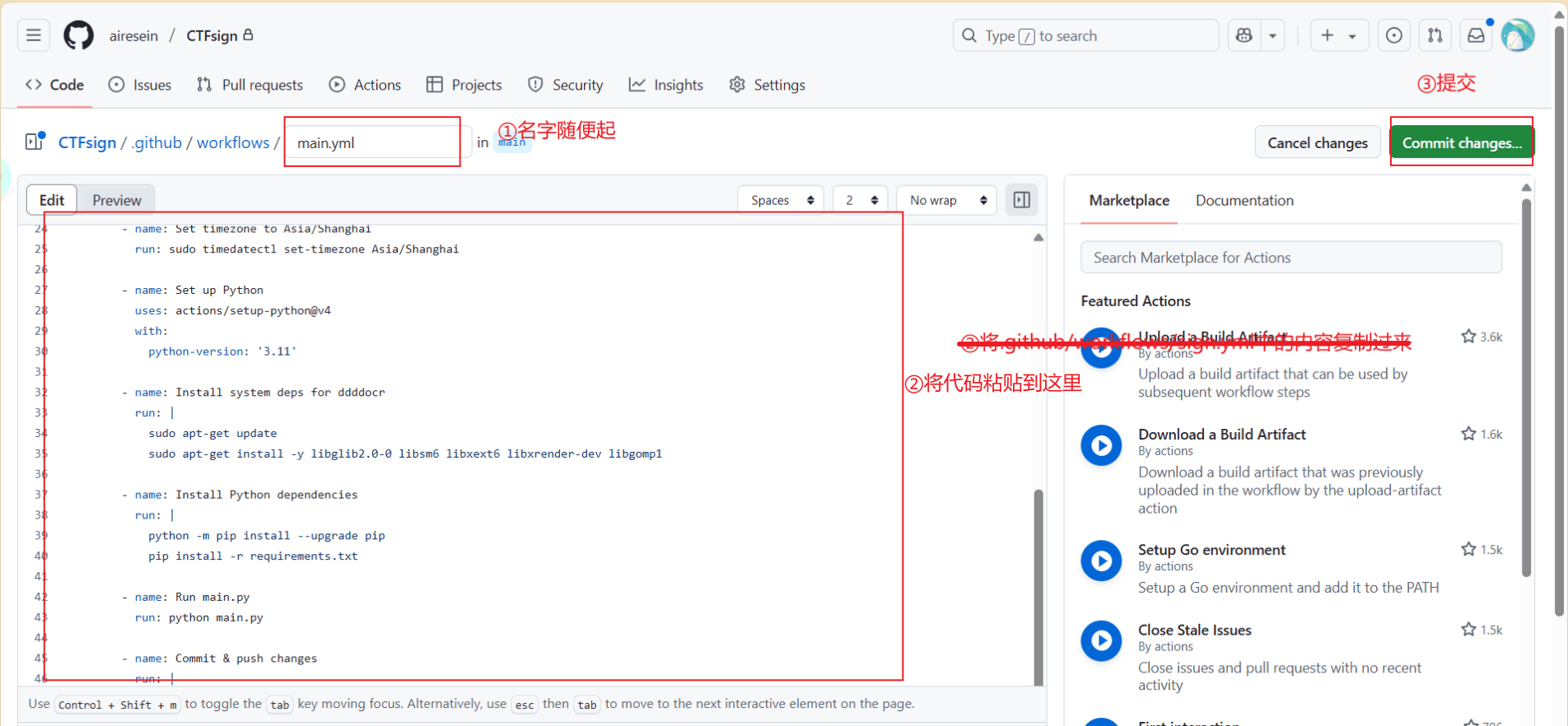Switch to the Documentation tab

(1244, 200)
